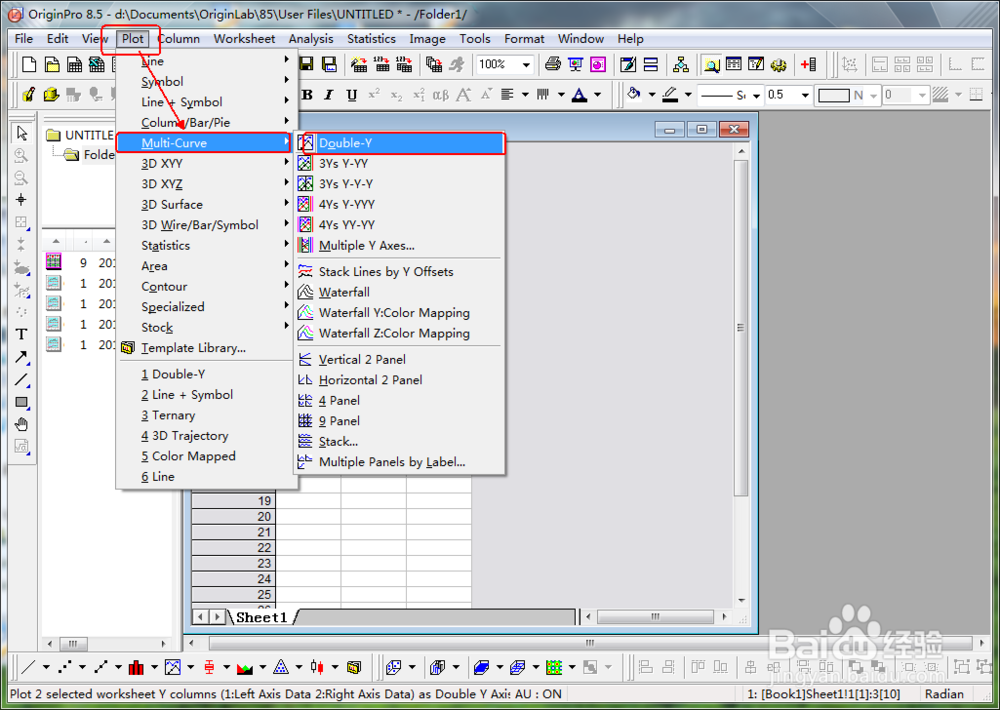
Task: Expand the Column plot dropdown in bottom toolbar
Action: 154,667
